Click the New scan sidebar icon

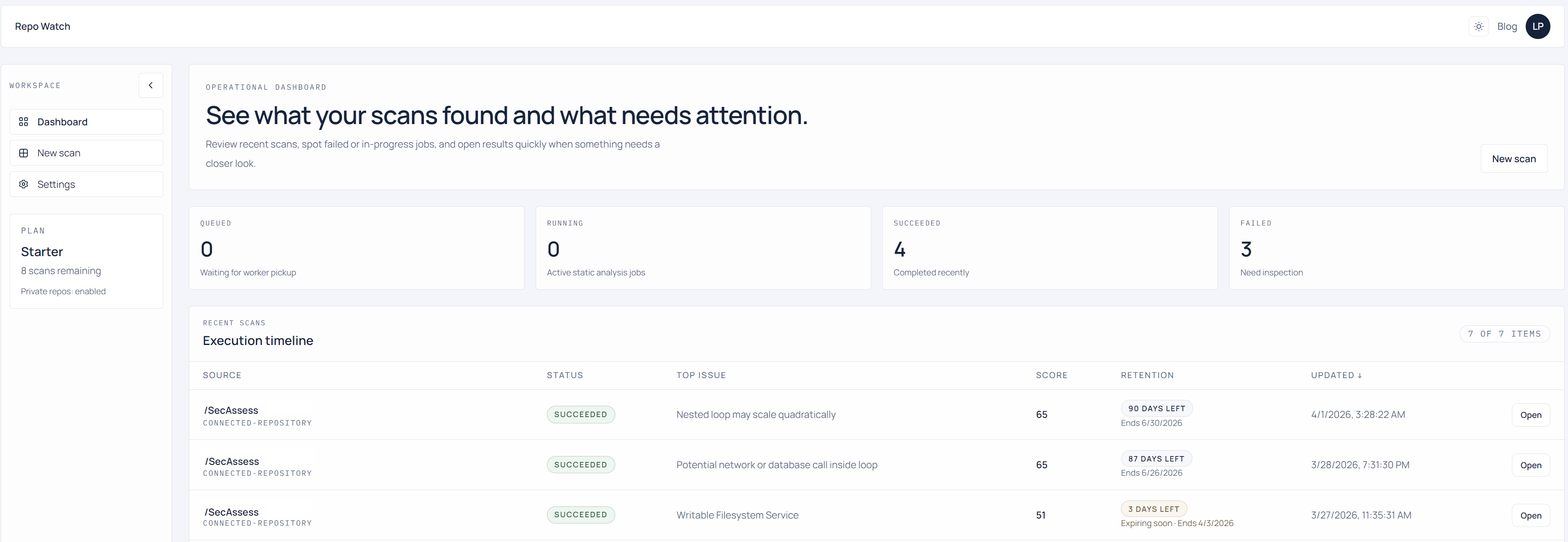[x=24, y=153]
